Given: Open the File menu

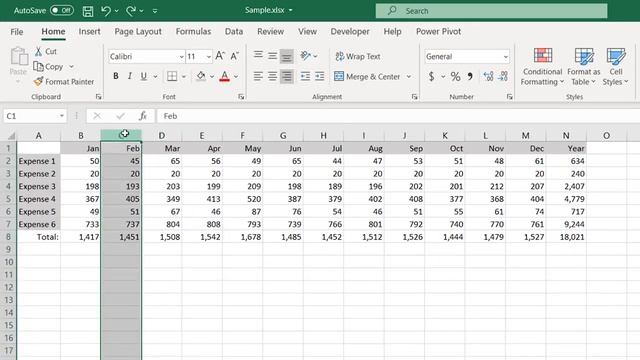Looking at the screenshot, I should pyautogui.click(x=17, y=31).
